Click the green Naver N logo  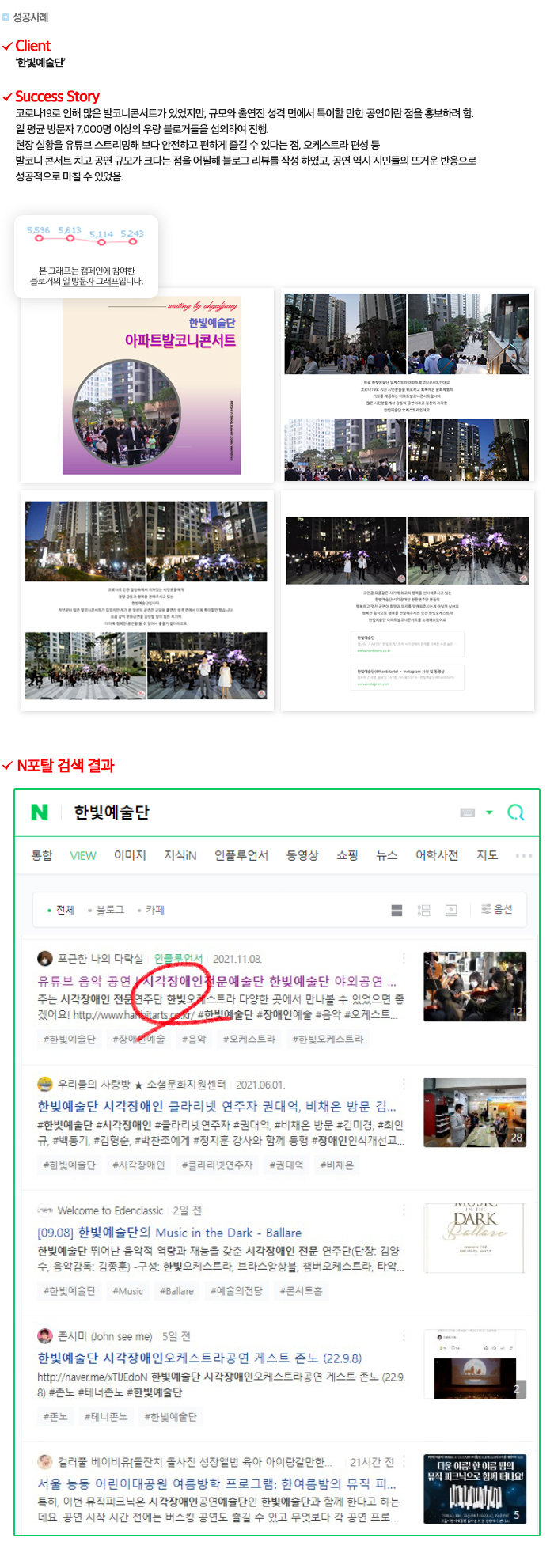(40, 812)
